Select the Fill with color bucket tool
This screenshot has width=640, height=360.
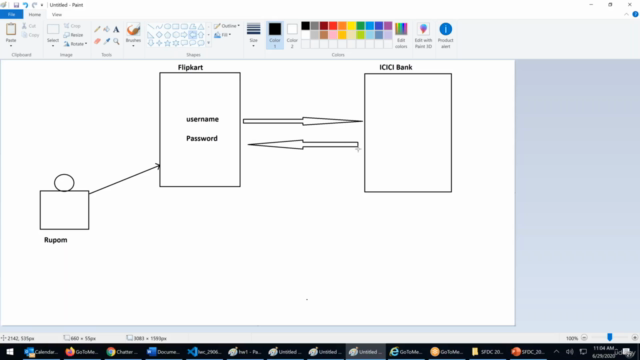(x=107, y=29)
